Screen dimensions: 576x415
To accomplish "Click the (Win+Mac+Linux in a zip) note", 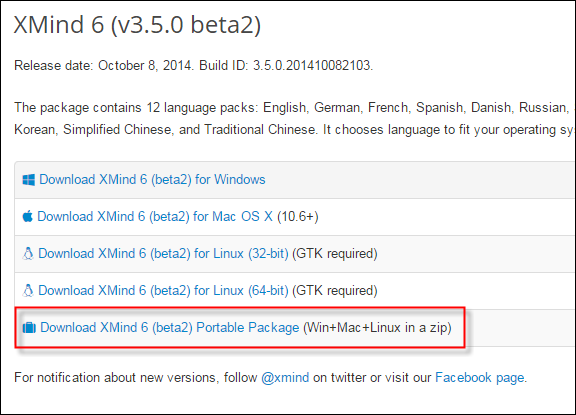I will (x=377, y=327).
